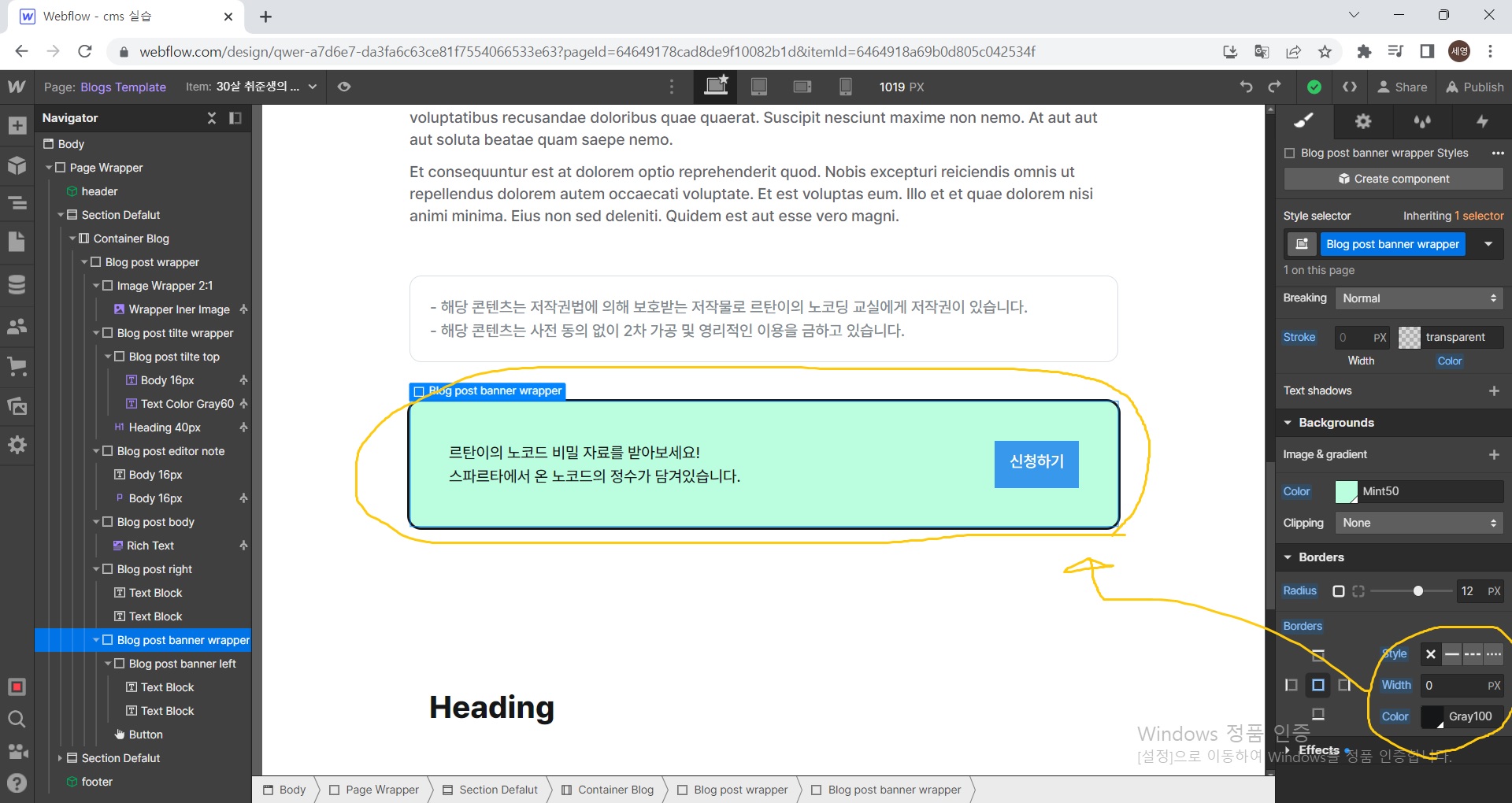This screenshot has height=803, width=1512.
Task: Select Rich Text in the Navigator
Action: coord(150,546)
